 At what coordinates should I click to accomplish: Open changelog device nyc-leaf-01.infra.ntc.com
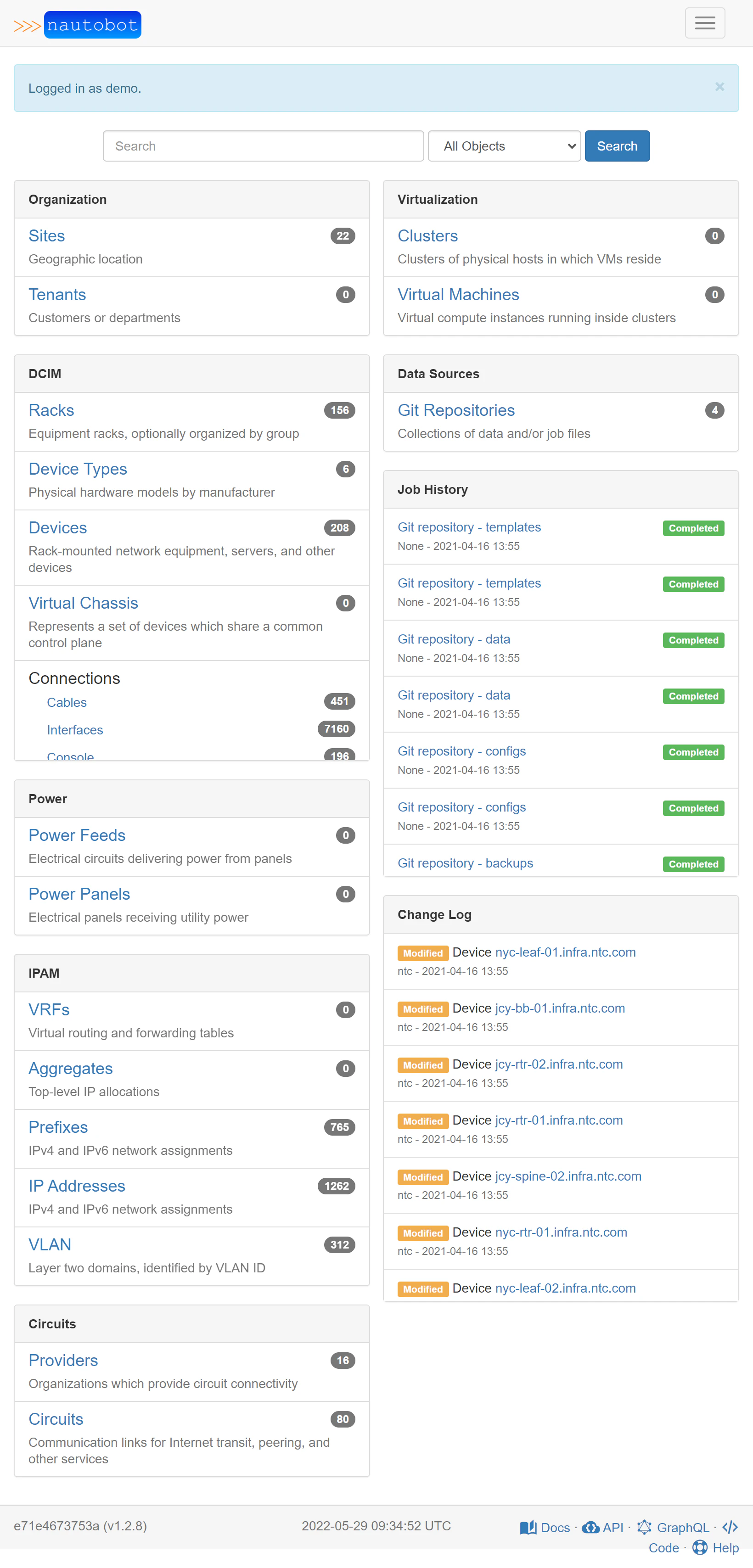(x=565, y=952)
